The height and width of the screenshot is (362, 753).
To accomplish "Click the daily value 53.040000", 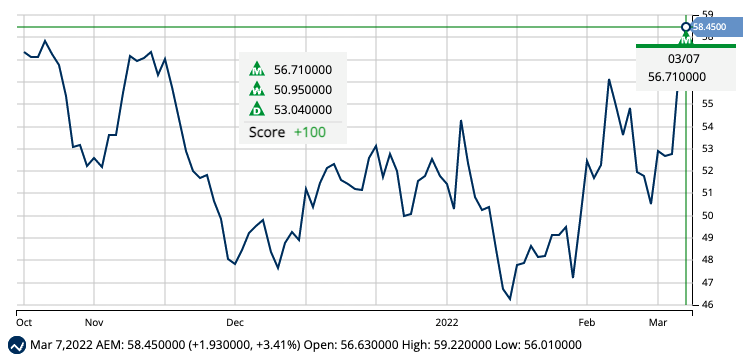I will click(303, 110).
